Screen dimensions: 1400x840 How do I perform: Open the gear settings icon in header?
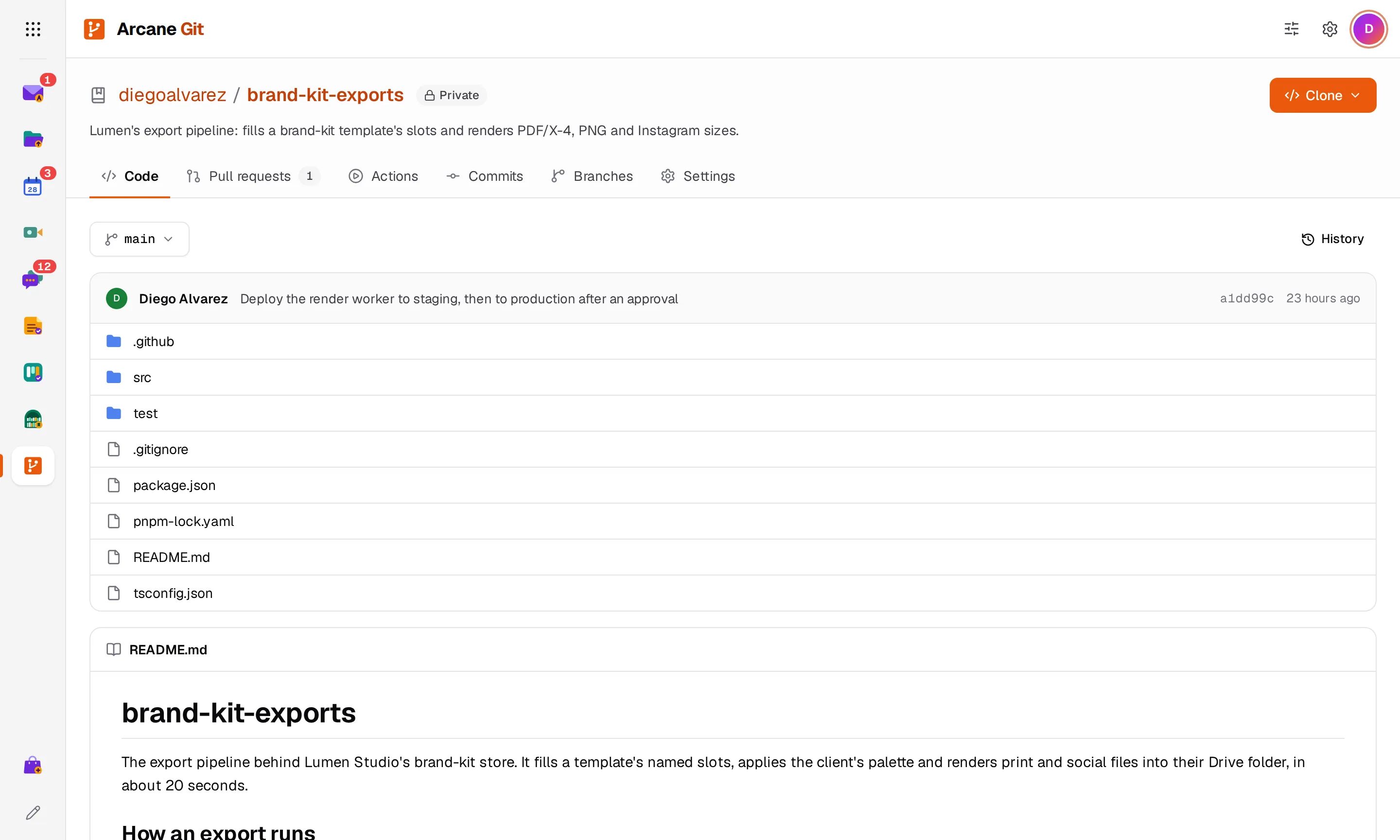1329,29
